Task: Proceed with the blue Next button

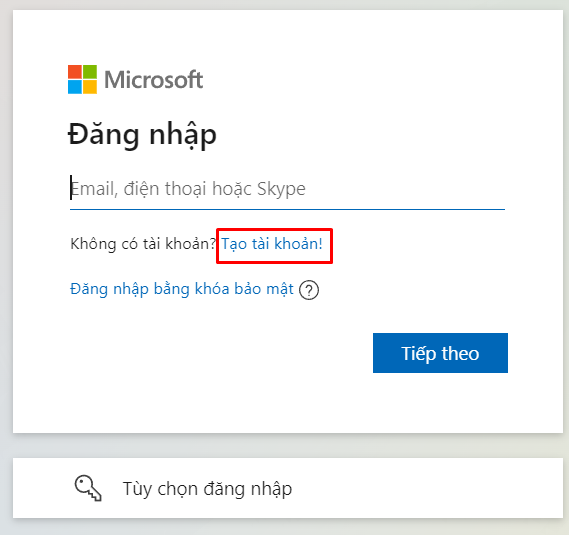Action: 440,353
